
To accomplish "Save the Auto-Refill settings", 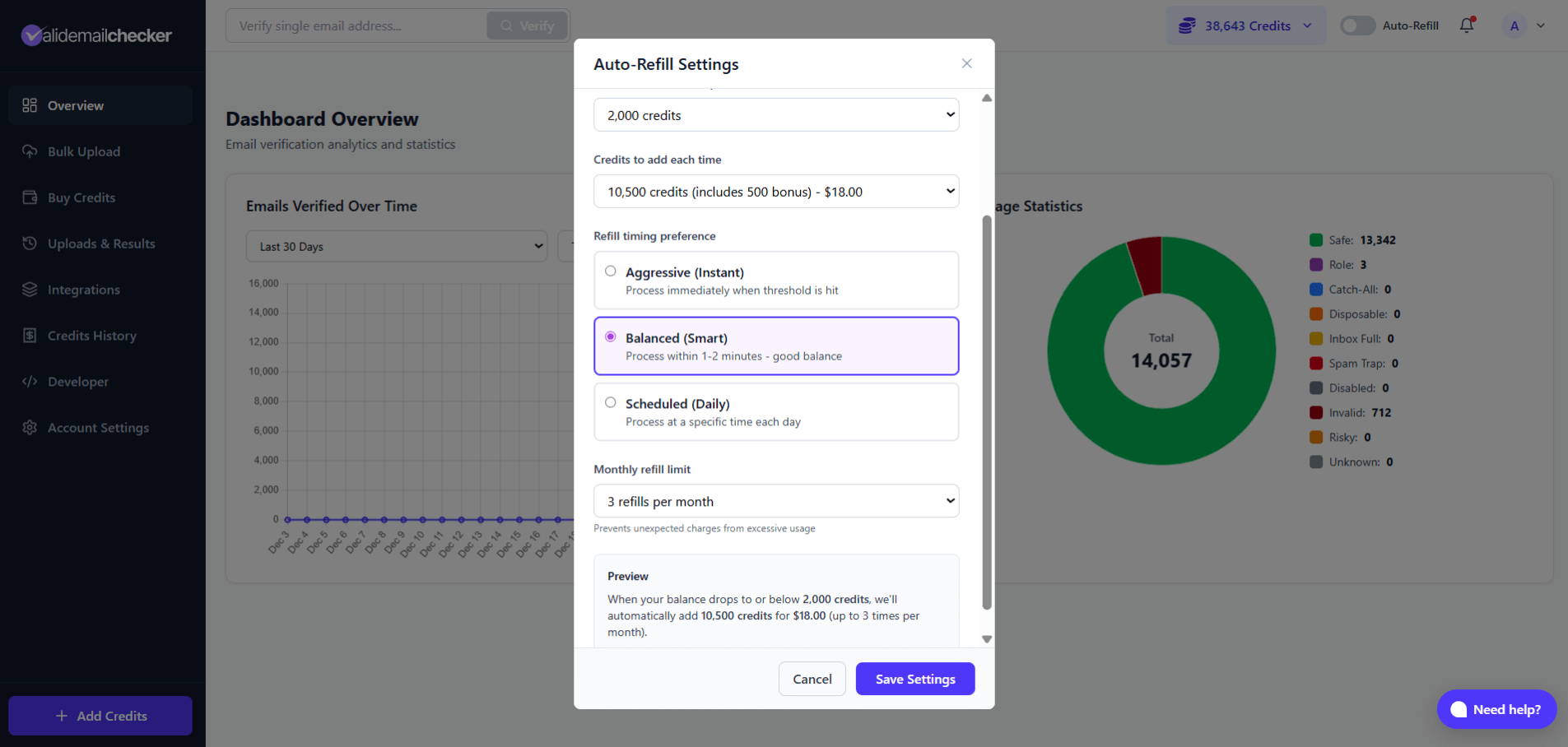I will pyautogui.click(x=914, y=679).
